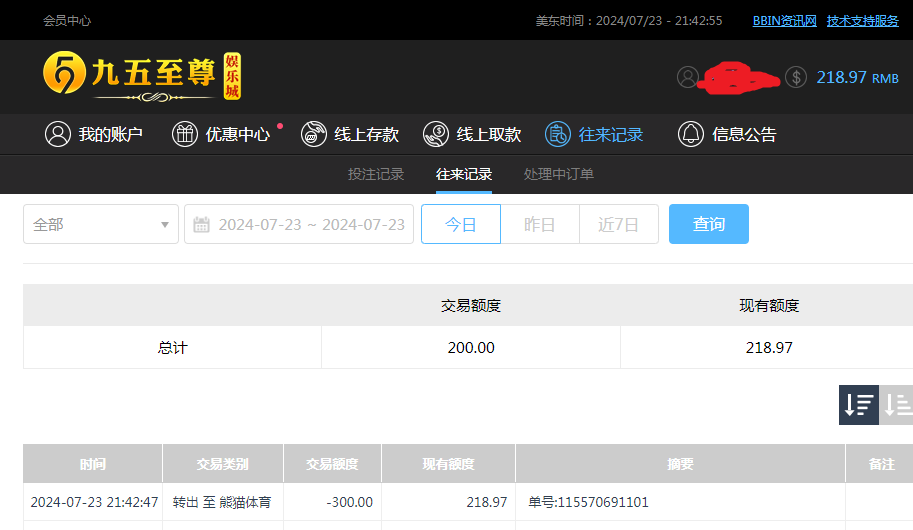
Task: Select the 近7日 date range option
Action: coord(618,224)
